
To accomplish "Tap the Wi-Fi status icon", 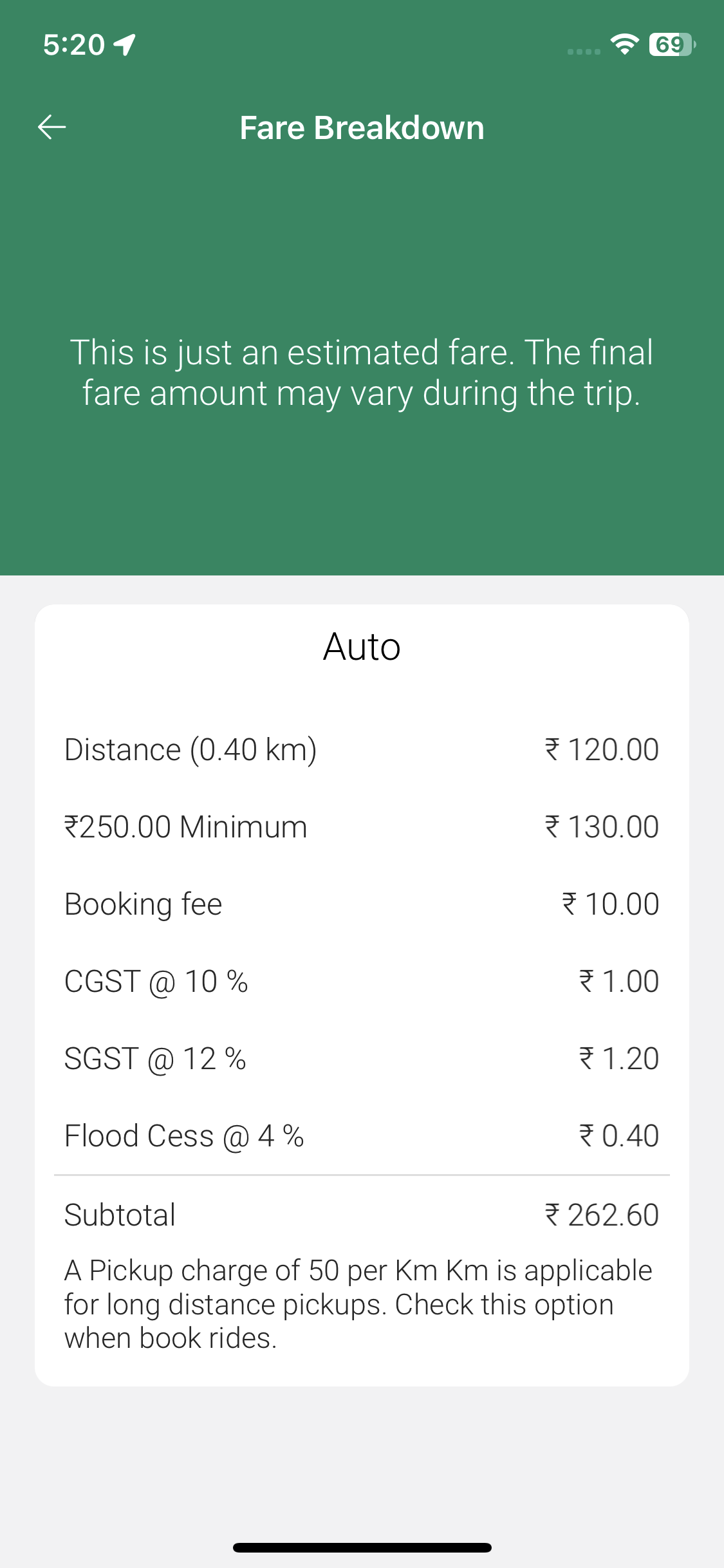I will (624, 44).
